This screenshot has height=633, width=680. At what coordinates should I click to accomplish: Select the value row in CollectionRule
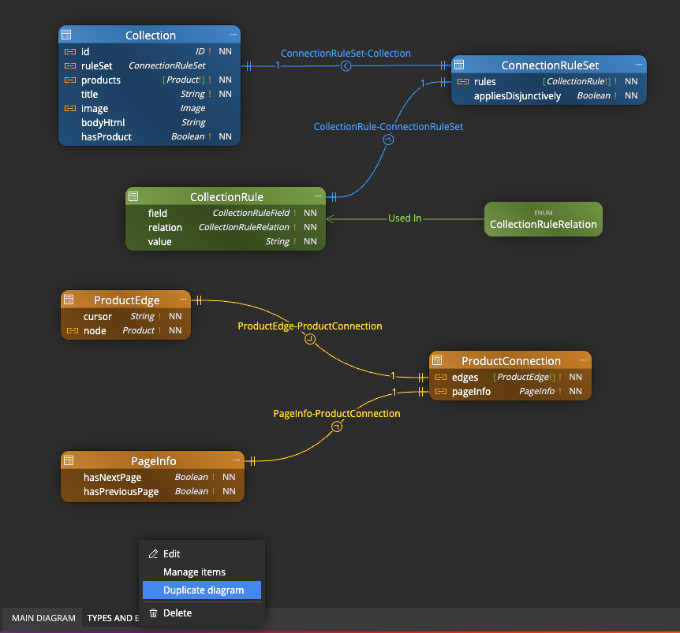(x=226, y=241)
